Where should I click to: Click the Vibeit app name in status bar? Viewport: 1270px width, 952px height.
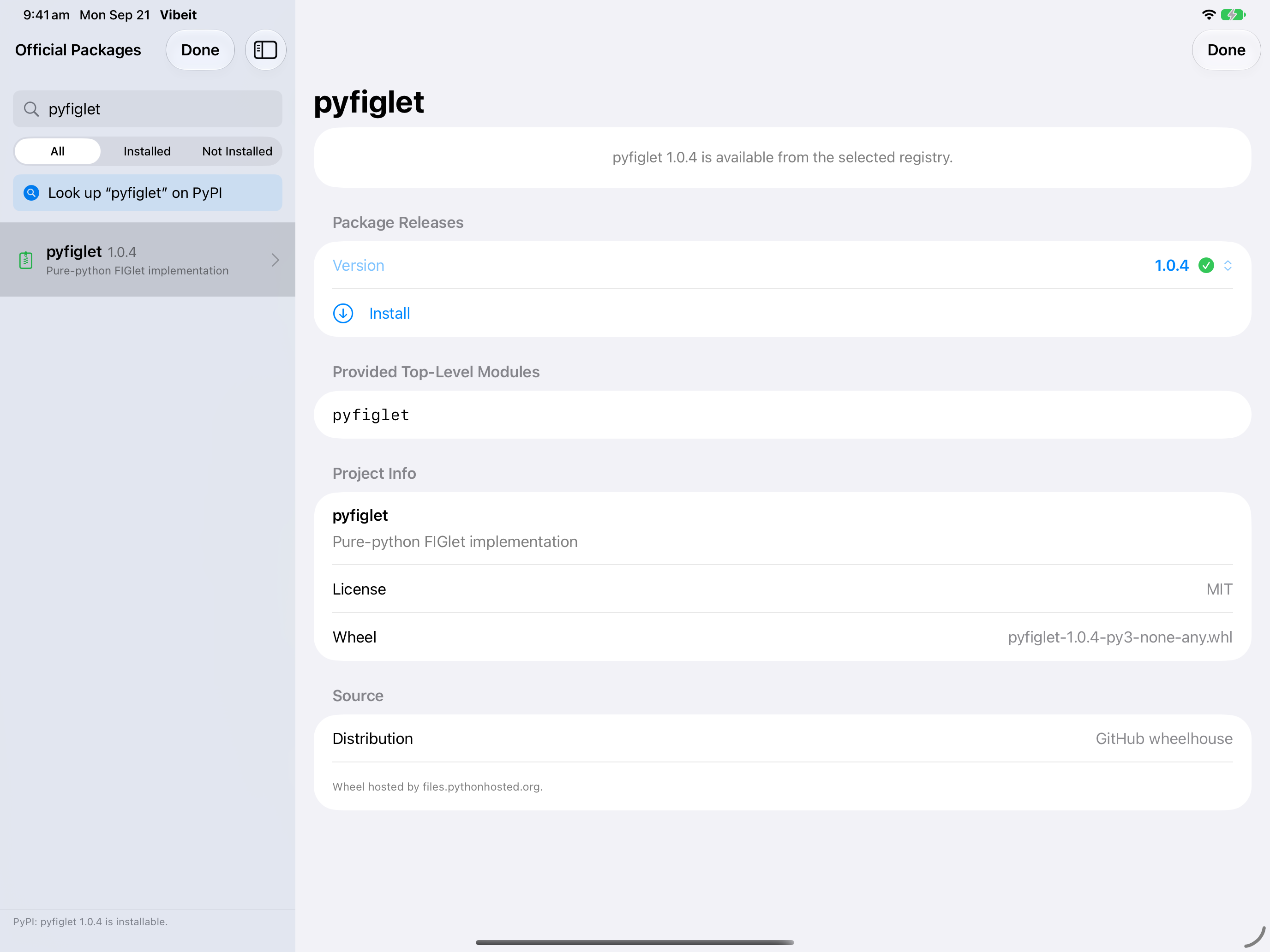[x=178, y=15]
